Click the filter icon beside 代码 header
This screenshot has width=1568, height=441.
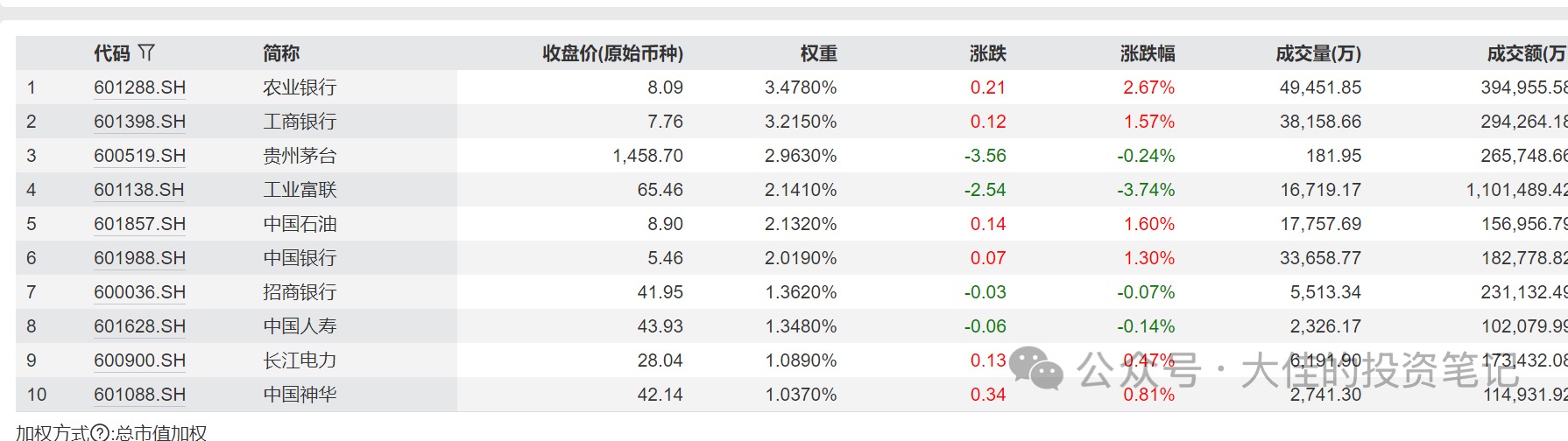[146, 52]
